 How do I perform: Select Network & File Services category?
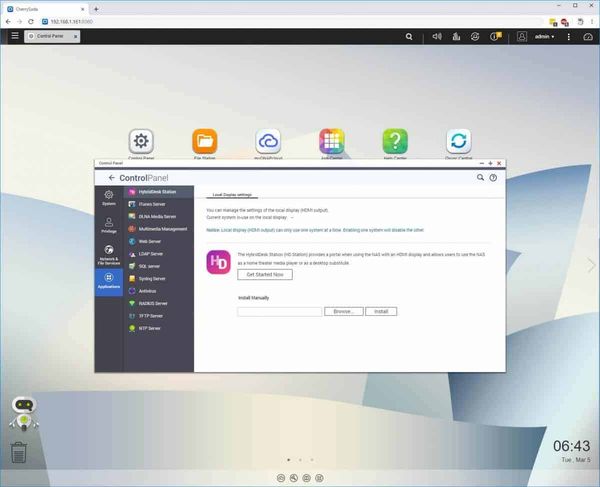pos(109,255)
